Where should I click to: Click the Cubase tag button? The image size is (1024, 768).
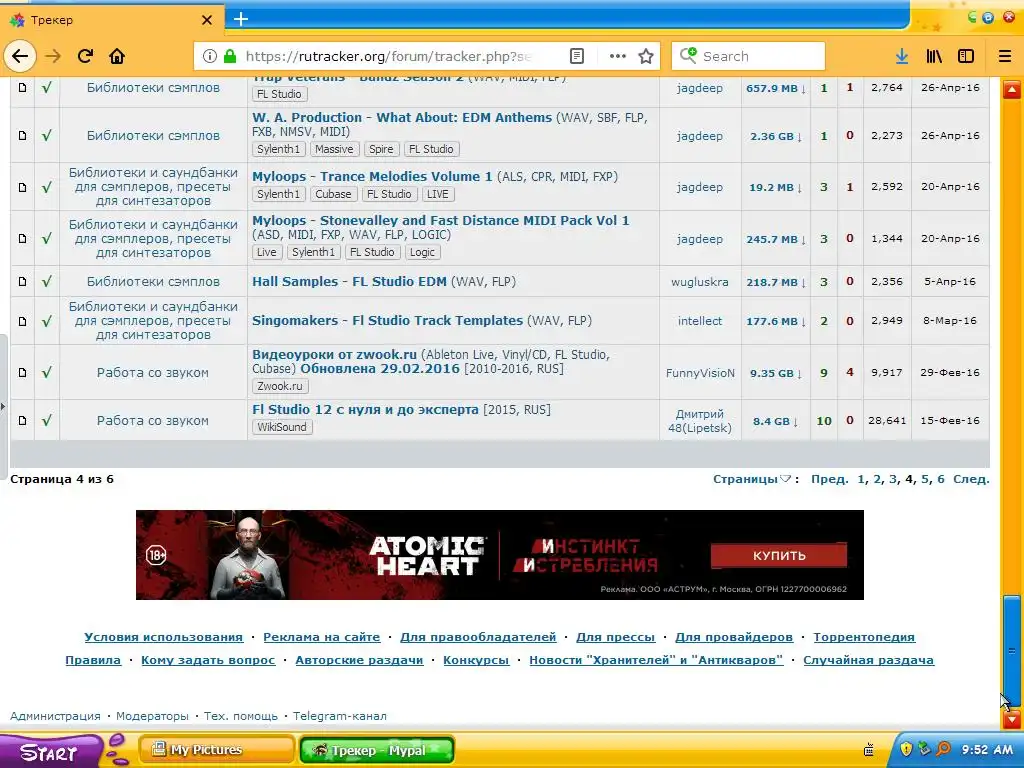pyautogui.click(x=333, y=194)
